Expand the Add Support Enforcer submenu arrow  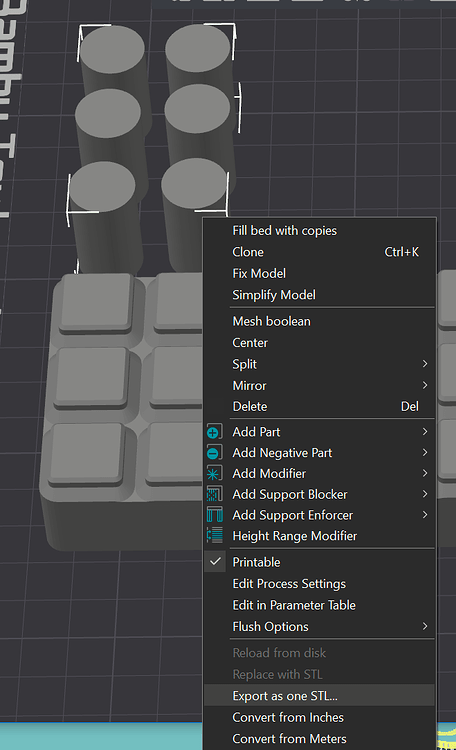424,515
